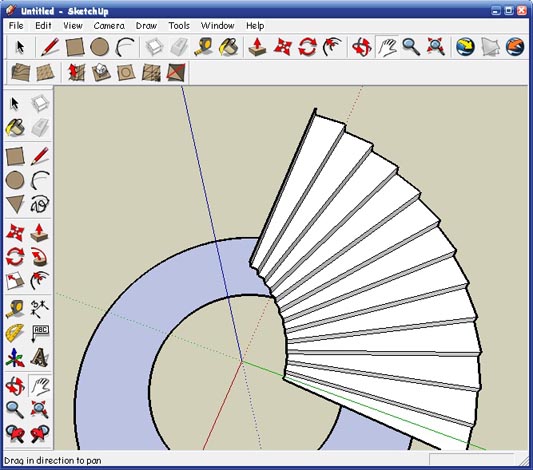Toggle Google Earth terrain icon
The height and width of the screenshot is (470, 533).
(x=491, y=47)
